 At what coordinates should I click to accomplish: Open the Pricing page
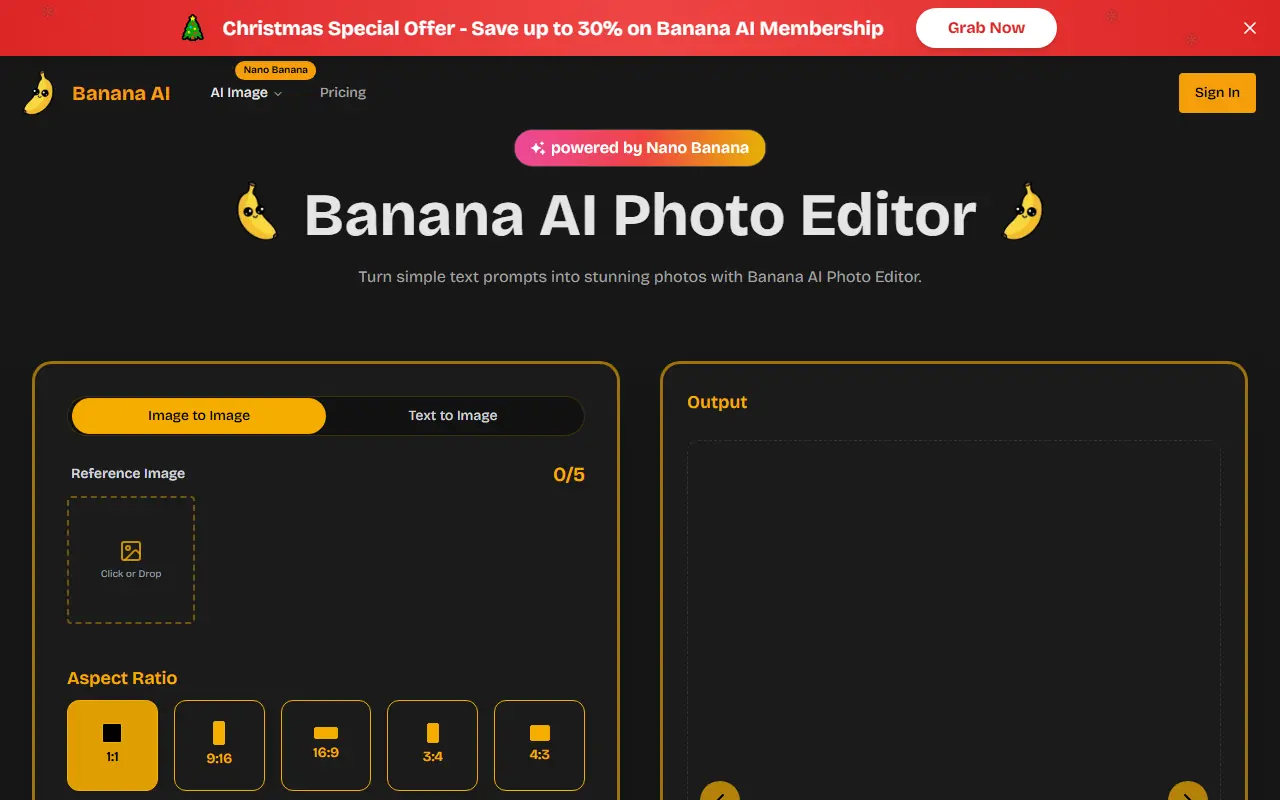(343, 92)
